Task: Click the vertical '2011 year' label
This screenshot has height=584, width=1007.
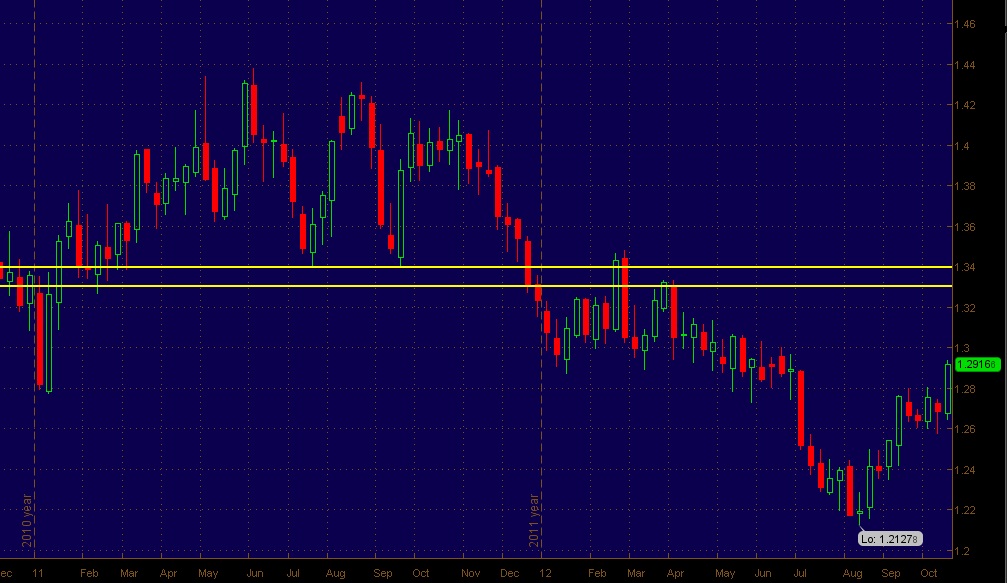Action: coord(534,520)
